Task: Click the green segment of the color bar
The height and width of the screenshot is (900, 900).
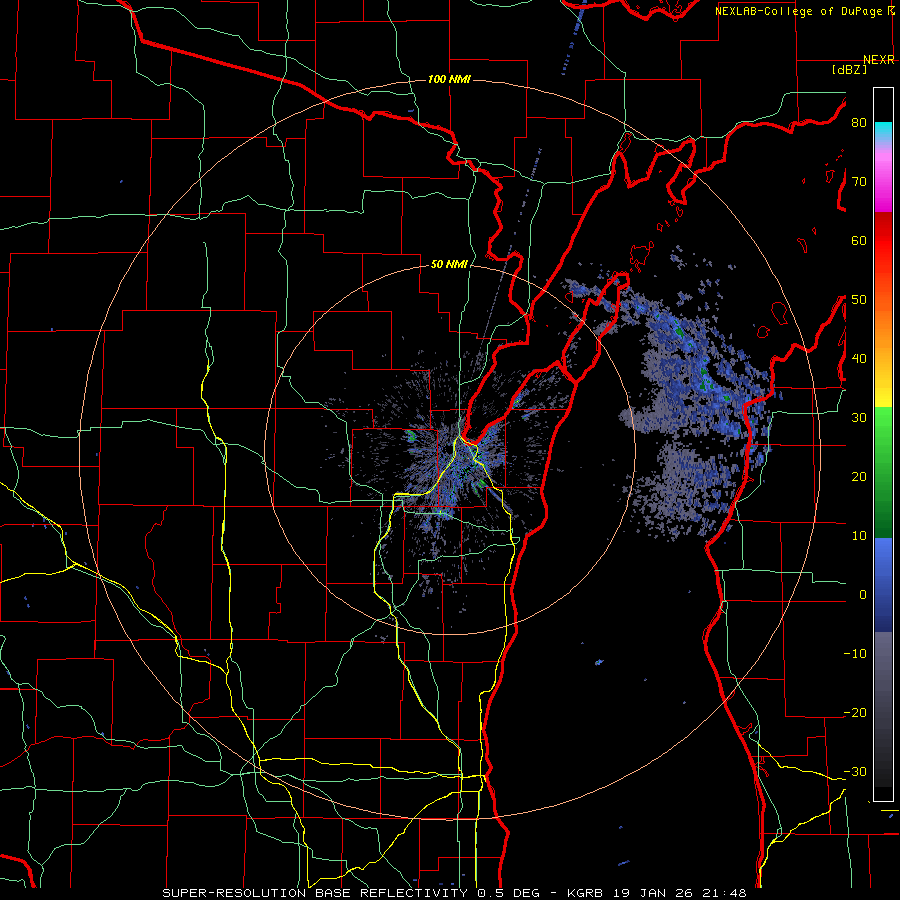Action: [883, 471]
